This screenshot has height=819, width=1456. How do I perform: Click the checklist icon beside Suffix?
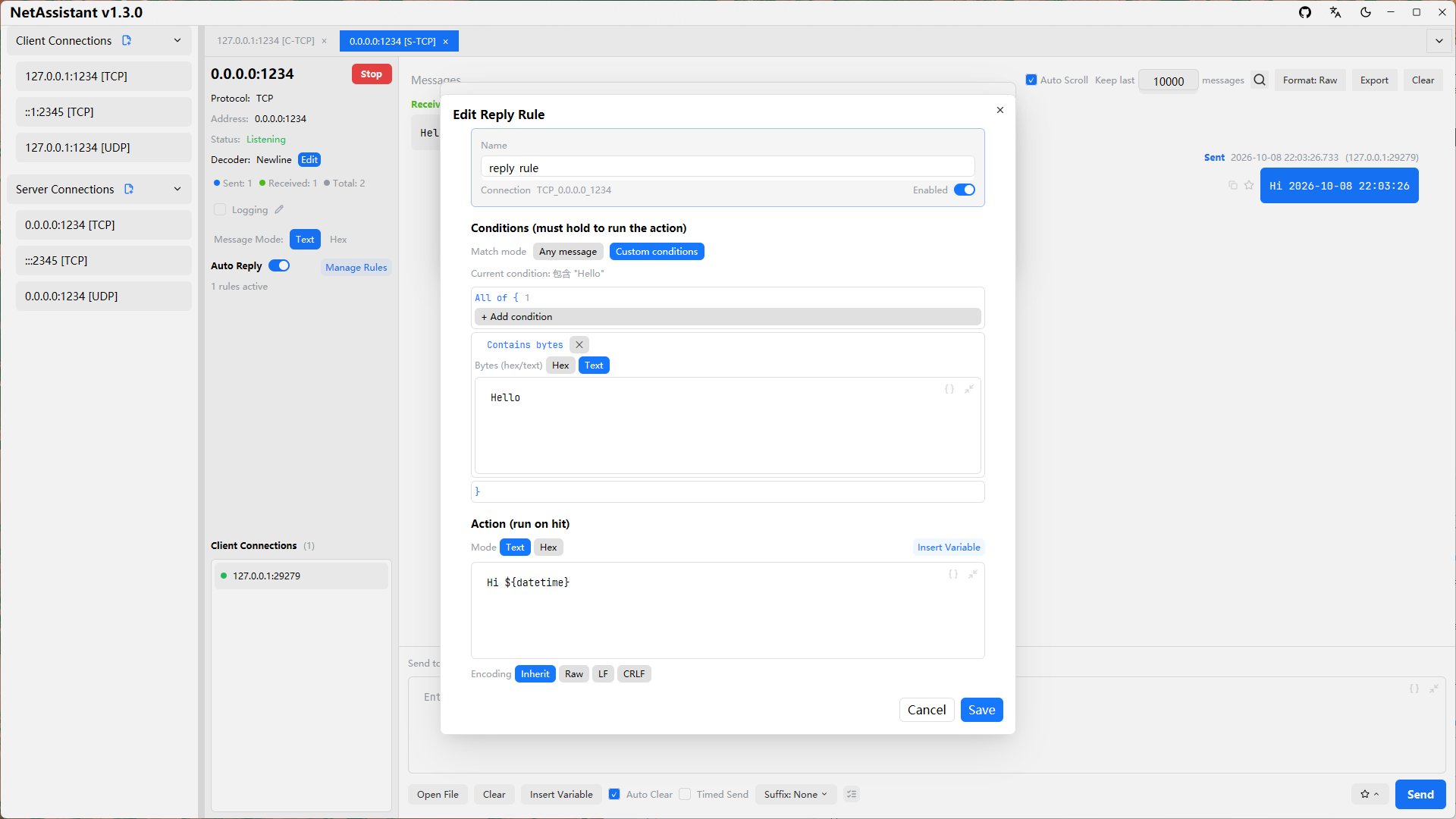(852, 794)
